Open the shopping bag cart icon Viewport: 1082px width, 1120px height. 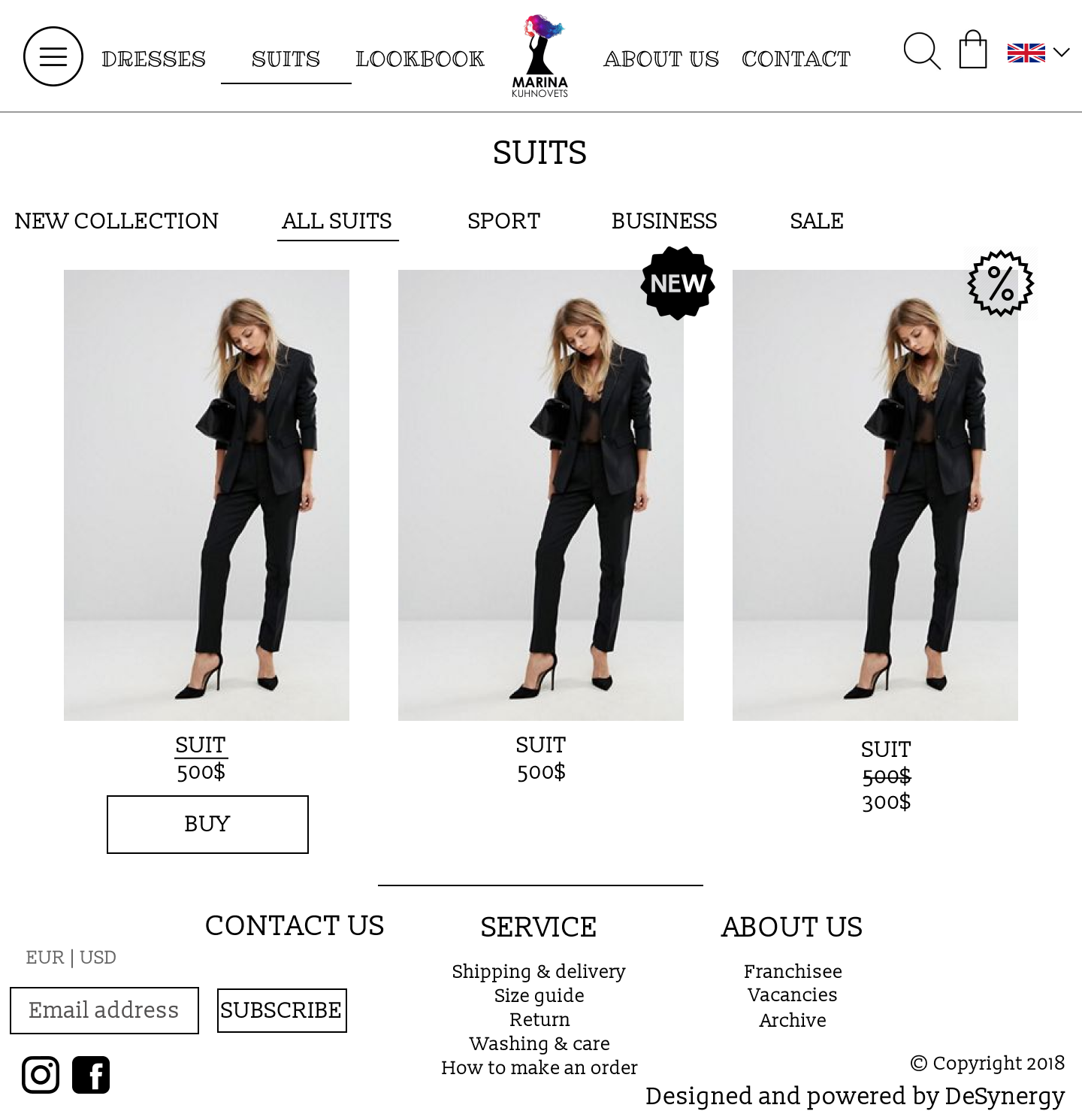coord(973,50)
